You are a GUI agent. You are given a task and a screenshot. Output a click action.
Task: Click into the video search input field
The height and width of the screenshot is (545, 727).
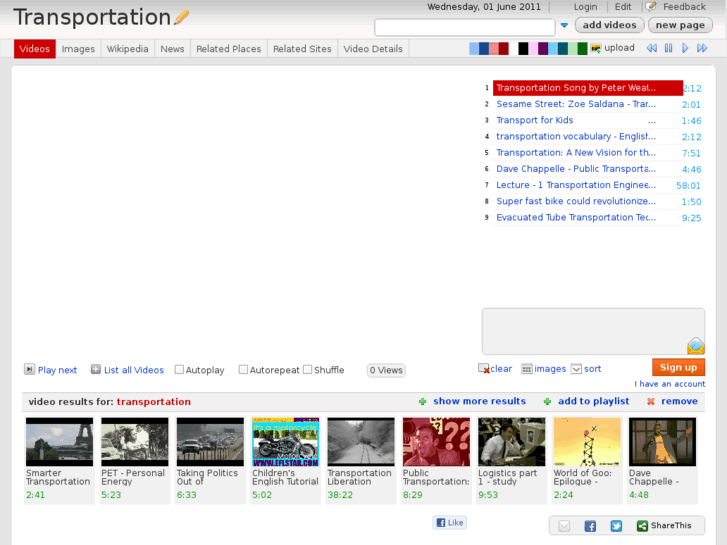click(x=465, y=27)
